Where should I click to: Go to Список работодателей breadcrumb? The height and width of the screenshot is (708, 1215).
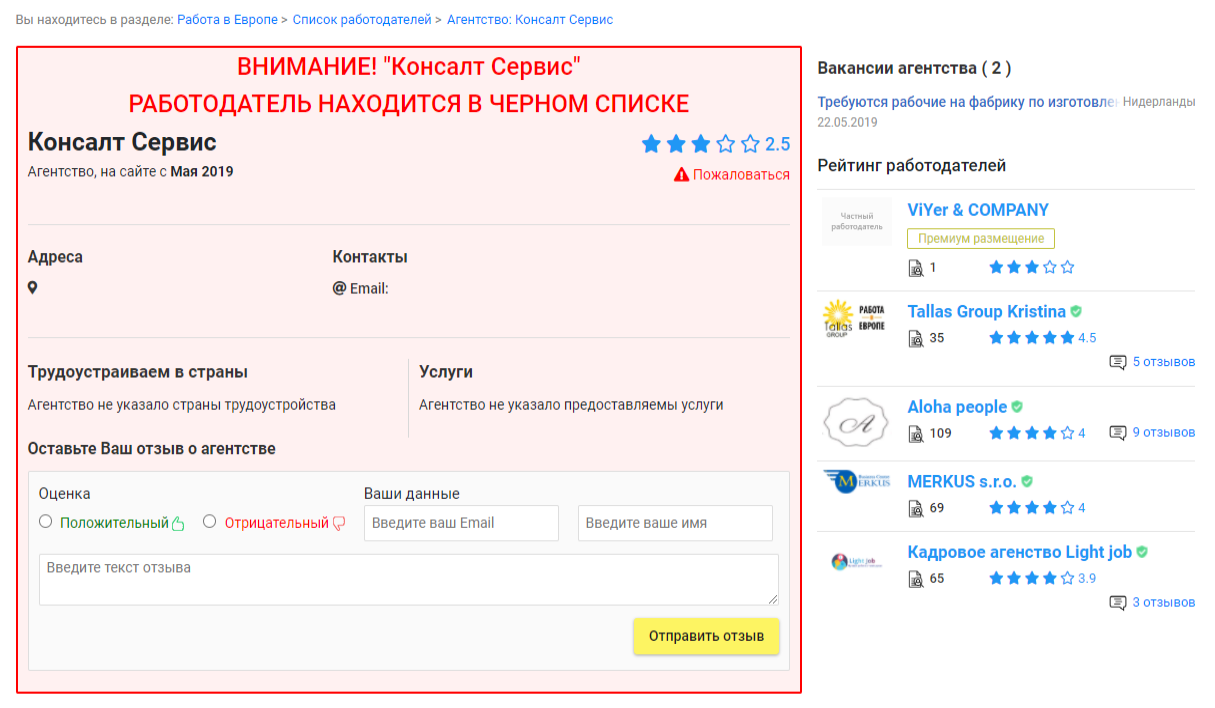362,20
